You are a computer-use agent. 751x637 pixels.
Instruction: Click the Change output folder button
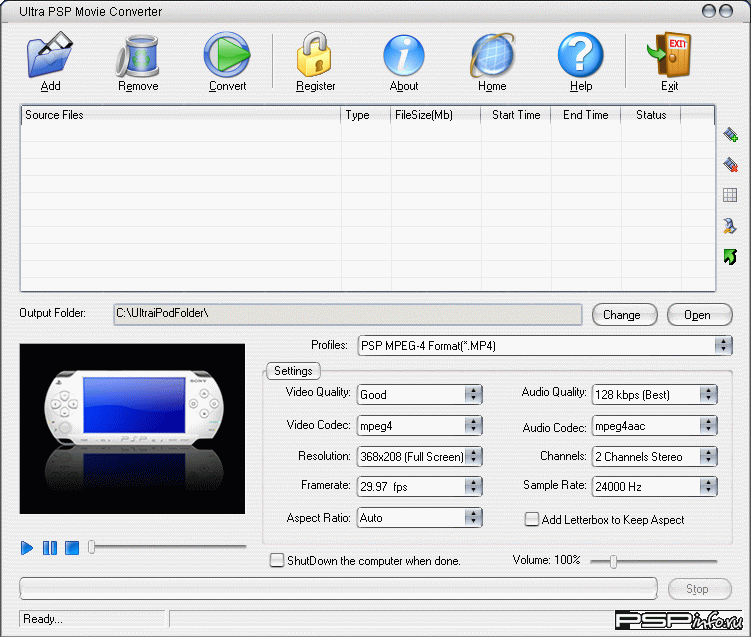[621, 315]
